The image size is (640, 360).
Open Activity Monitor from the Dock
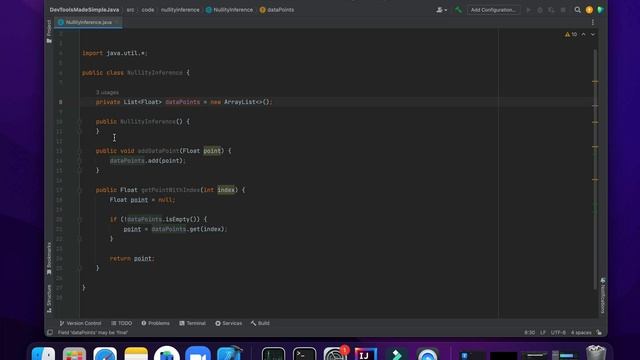[273, 354]
